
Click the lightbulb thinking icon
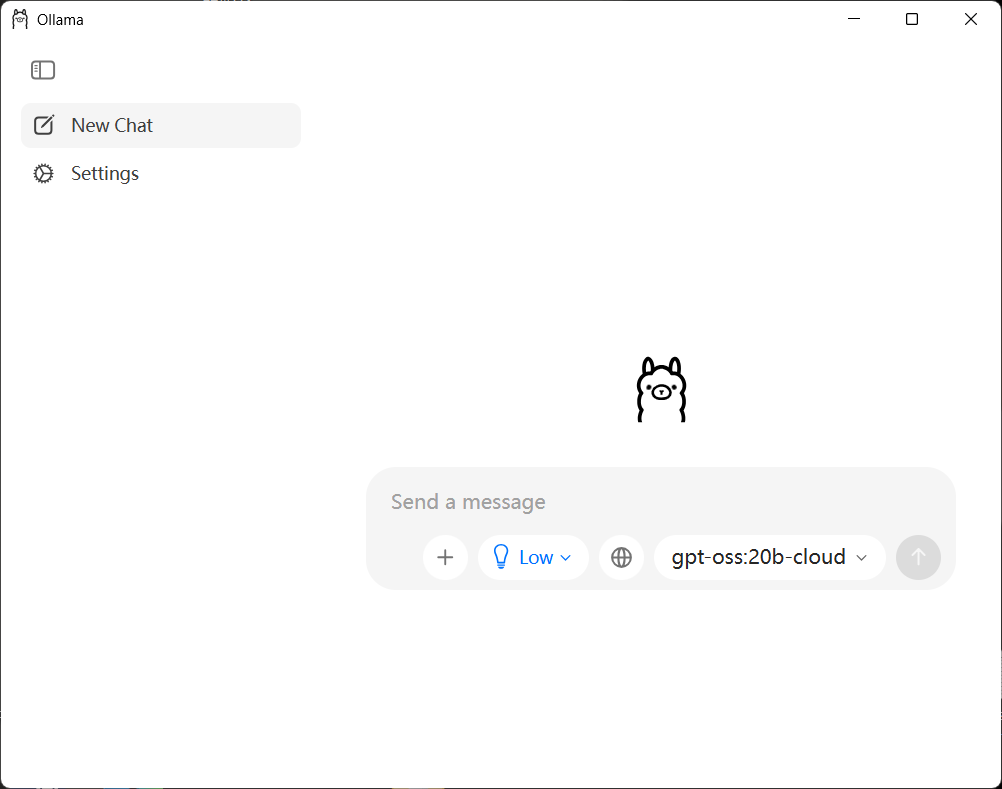click(x=502, y=558)
